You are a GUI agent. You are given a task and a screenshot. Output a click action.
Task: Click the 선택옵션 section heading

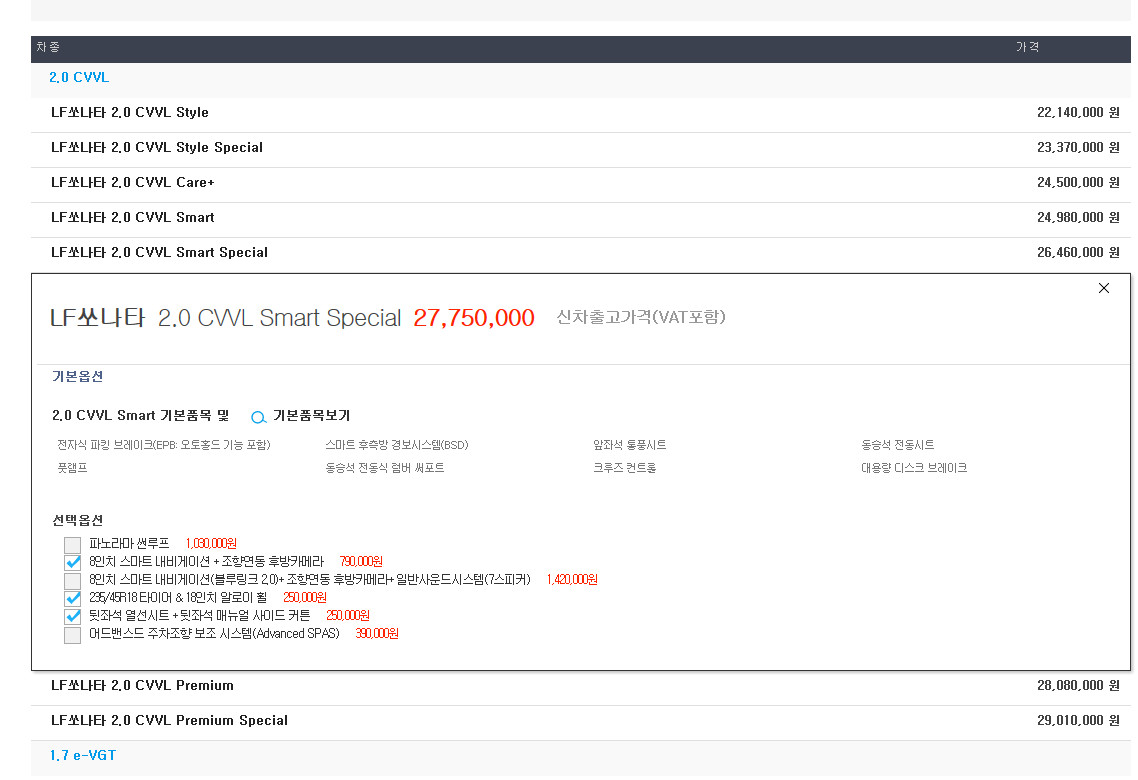[x=78, y=520]
